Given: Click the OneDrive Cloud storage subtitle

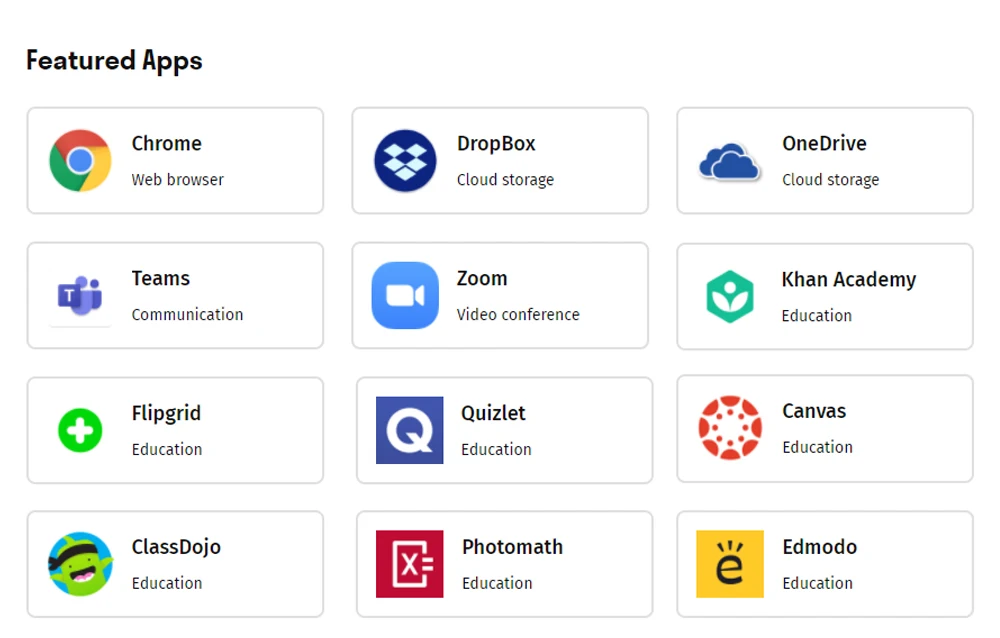Looking at the screenshot, I should 830,180.
